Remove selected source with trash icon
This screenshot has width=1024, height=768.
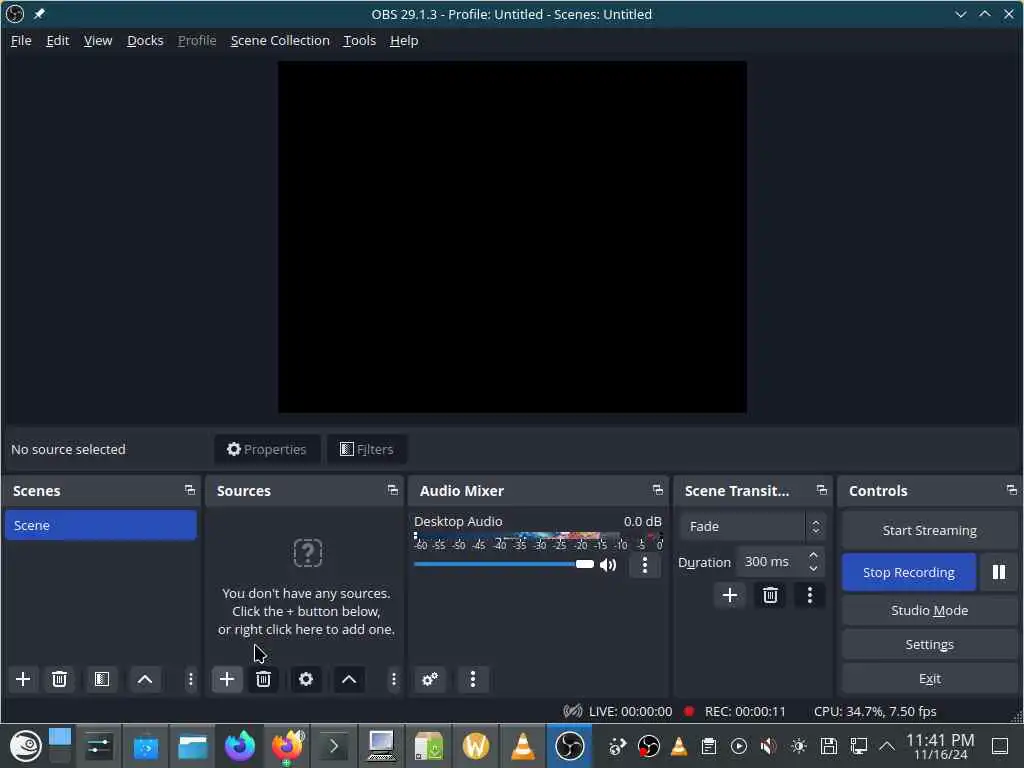point(263,679)
